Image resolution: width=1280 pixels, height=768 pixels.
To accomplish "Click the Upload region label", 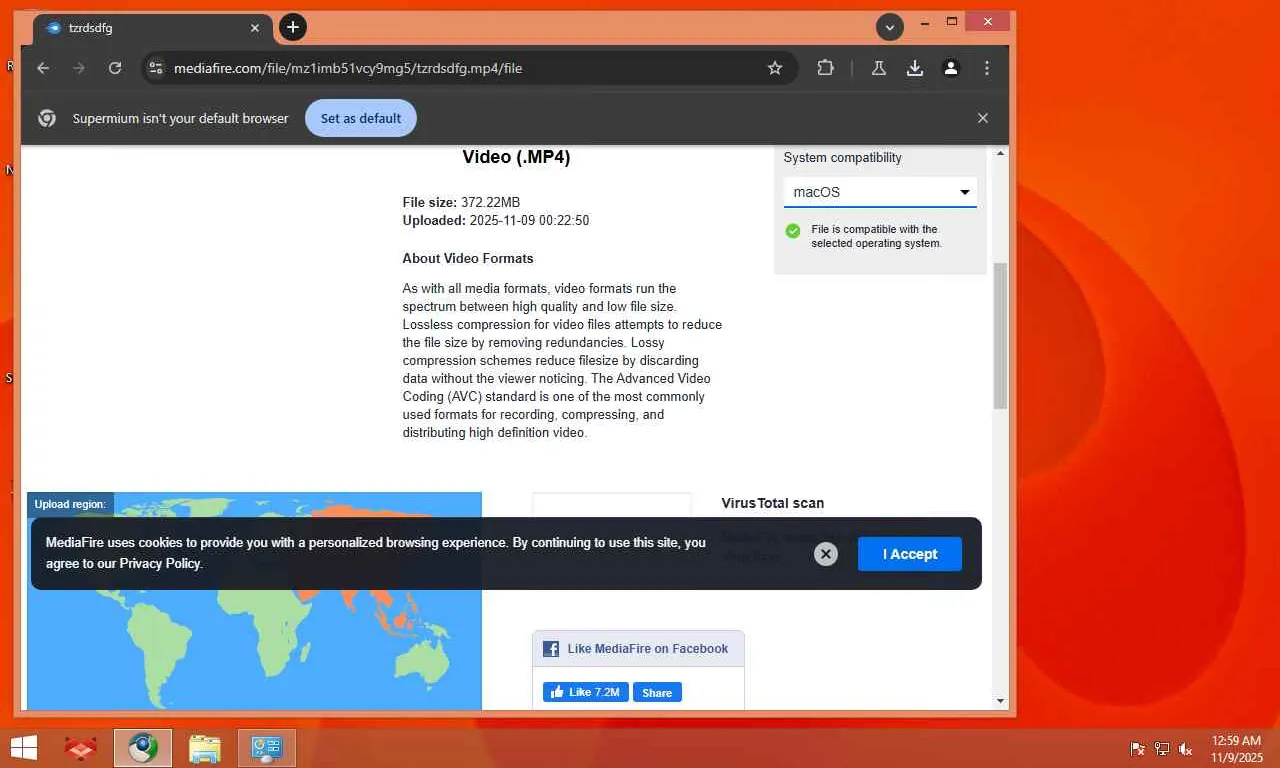I will 70,504.
